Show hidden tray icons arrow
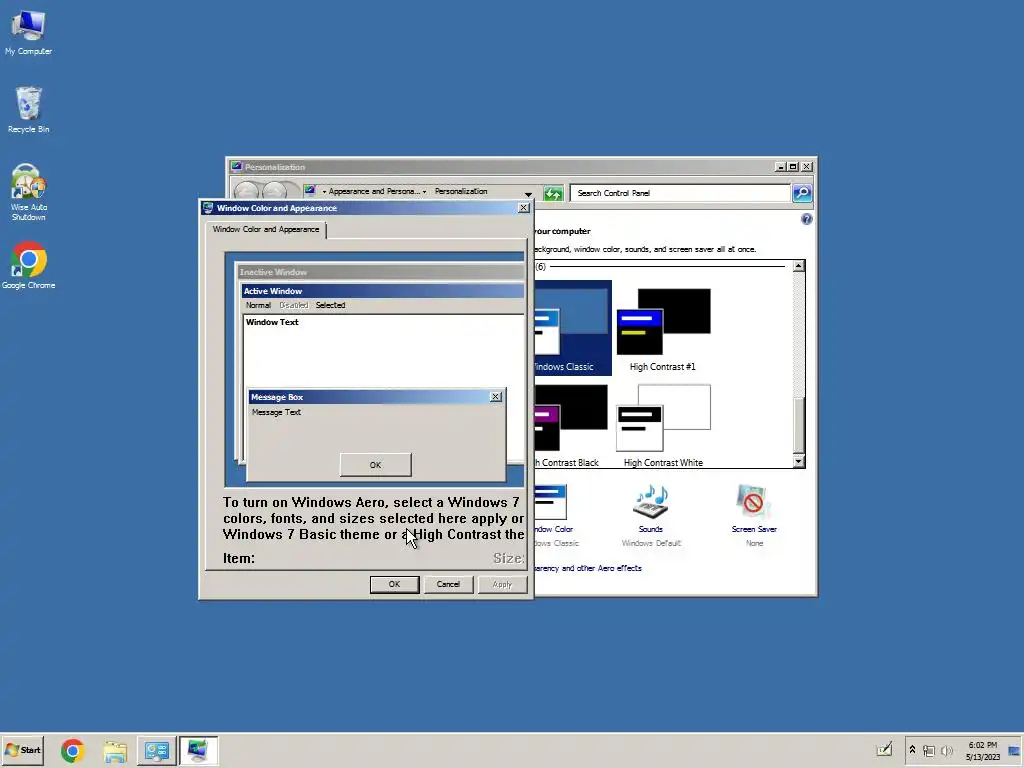This screenshot has height=768, width=1024. point(912,750)
